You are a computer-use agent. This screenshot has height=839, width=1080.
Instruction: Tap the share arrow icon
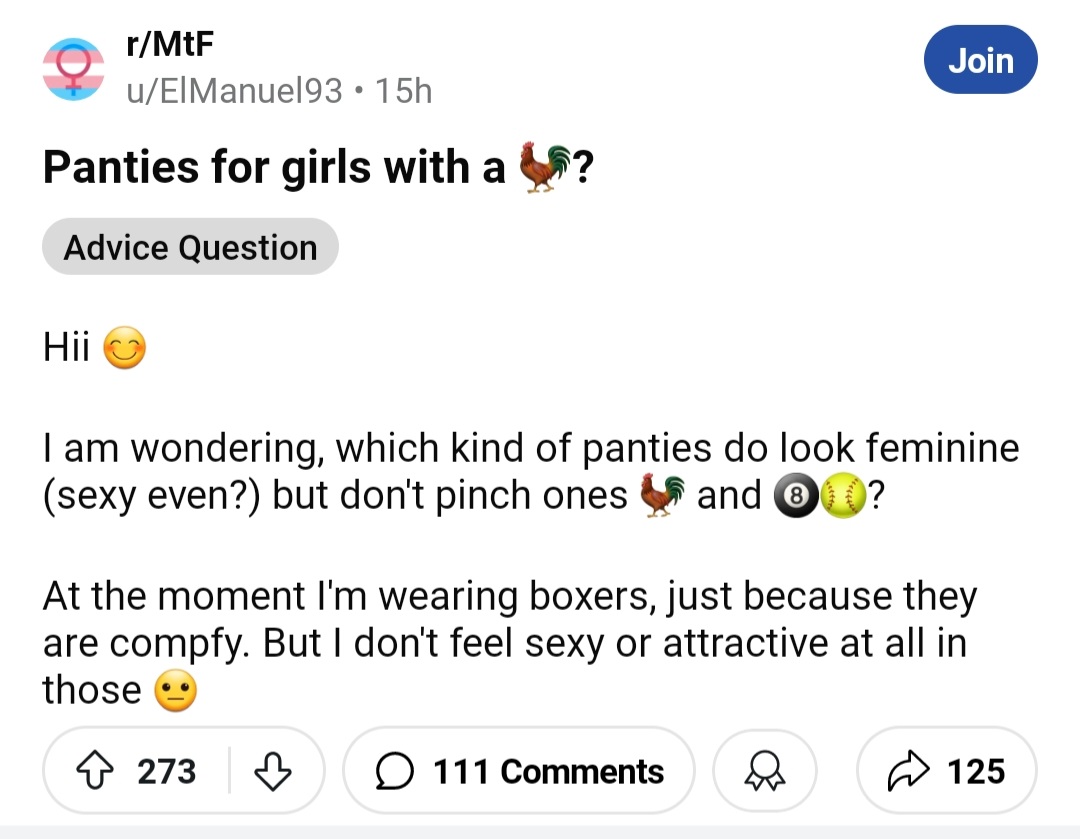908,771
